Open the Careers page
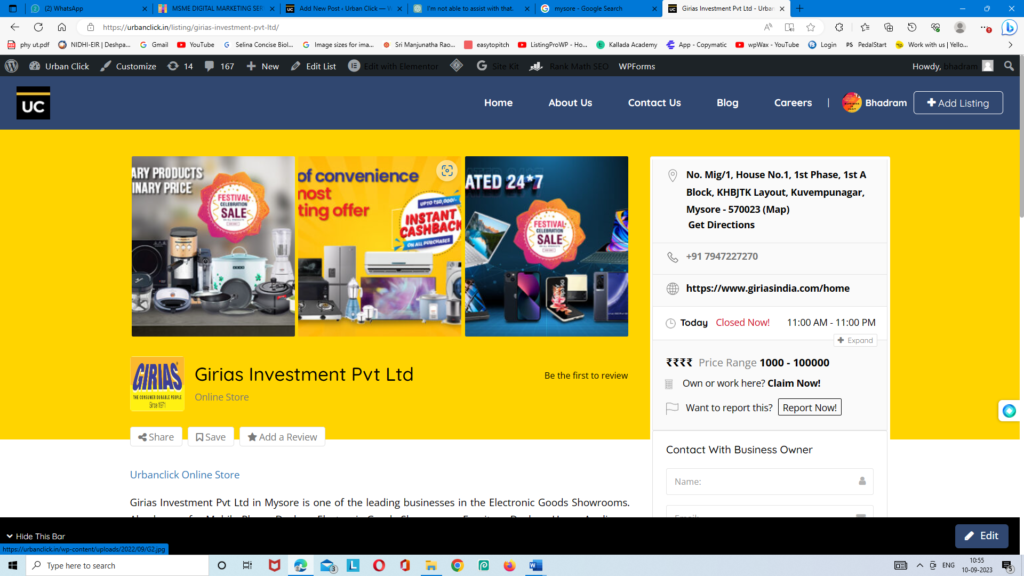Viewport: 1024px width, 576px height. (793, 103)
